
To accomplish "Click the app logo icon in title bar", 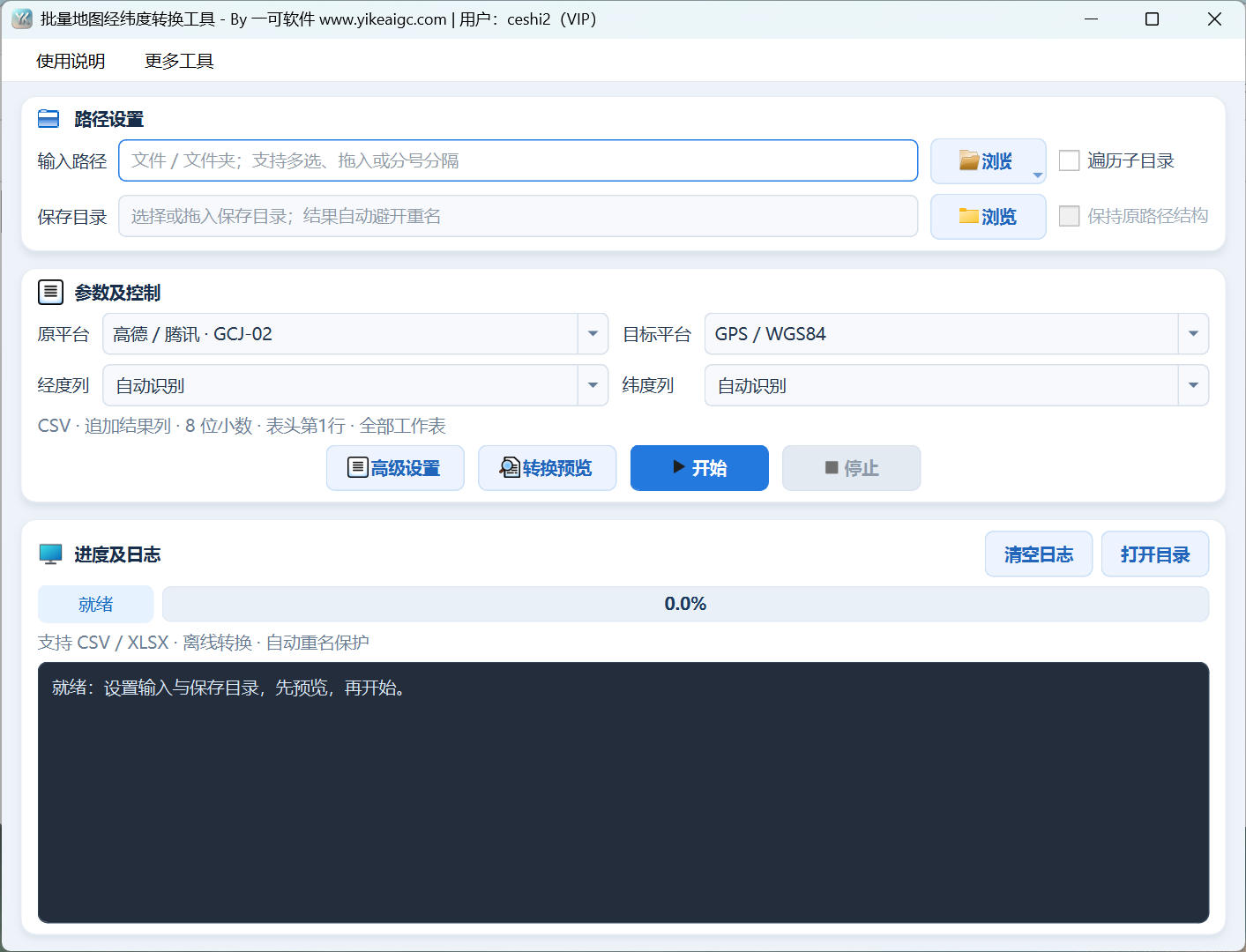I will pos(21,19).
